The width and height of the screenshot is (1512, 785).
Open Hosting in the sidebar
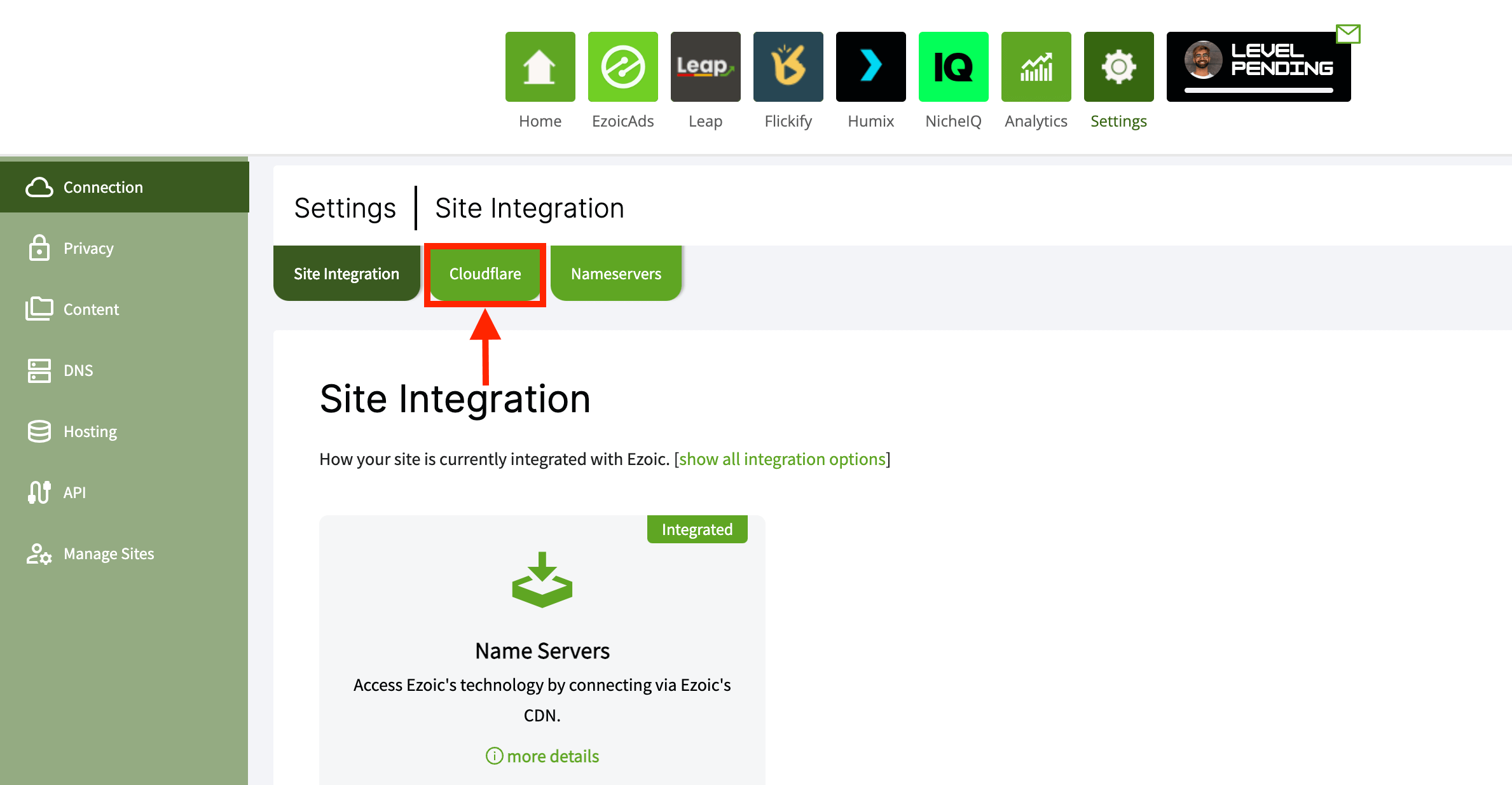(x=124, y=431)
